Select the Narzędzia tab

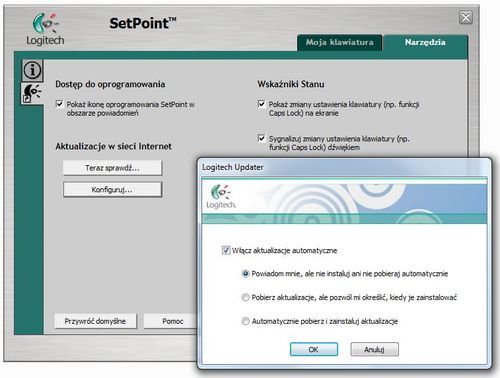(425, 42)
